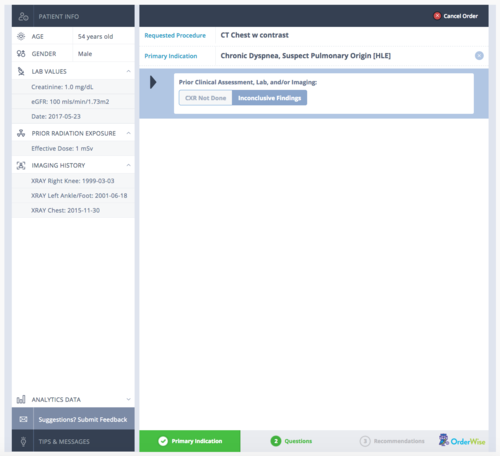Clear the Chronic Dyspnea primary indication

tap(479, 56)
